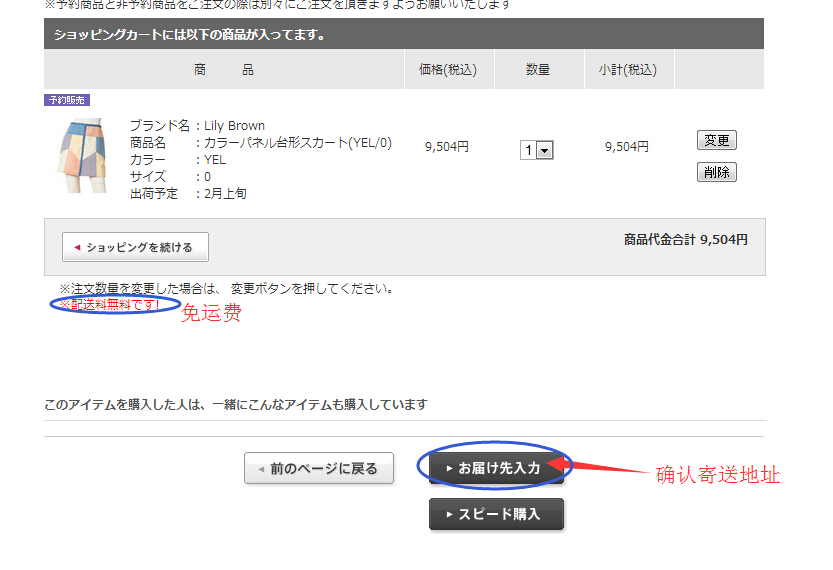Choose the スピード購入 button
Screen dimensions: 833x570
tap(496, 514)
